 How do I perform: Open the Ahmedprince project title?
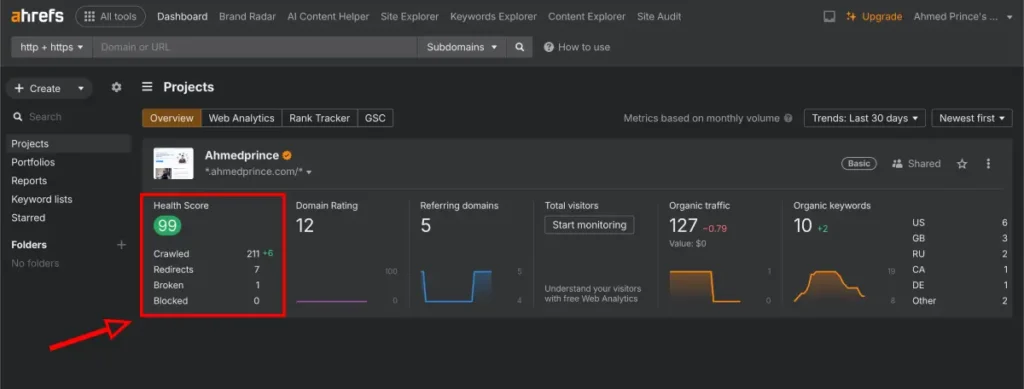(x=242, y=155)
